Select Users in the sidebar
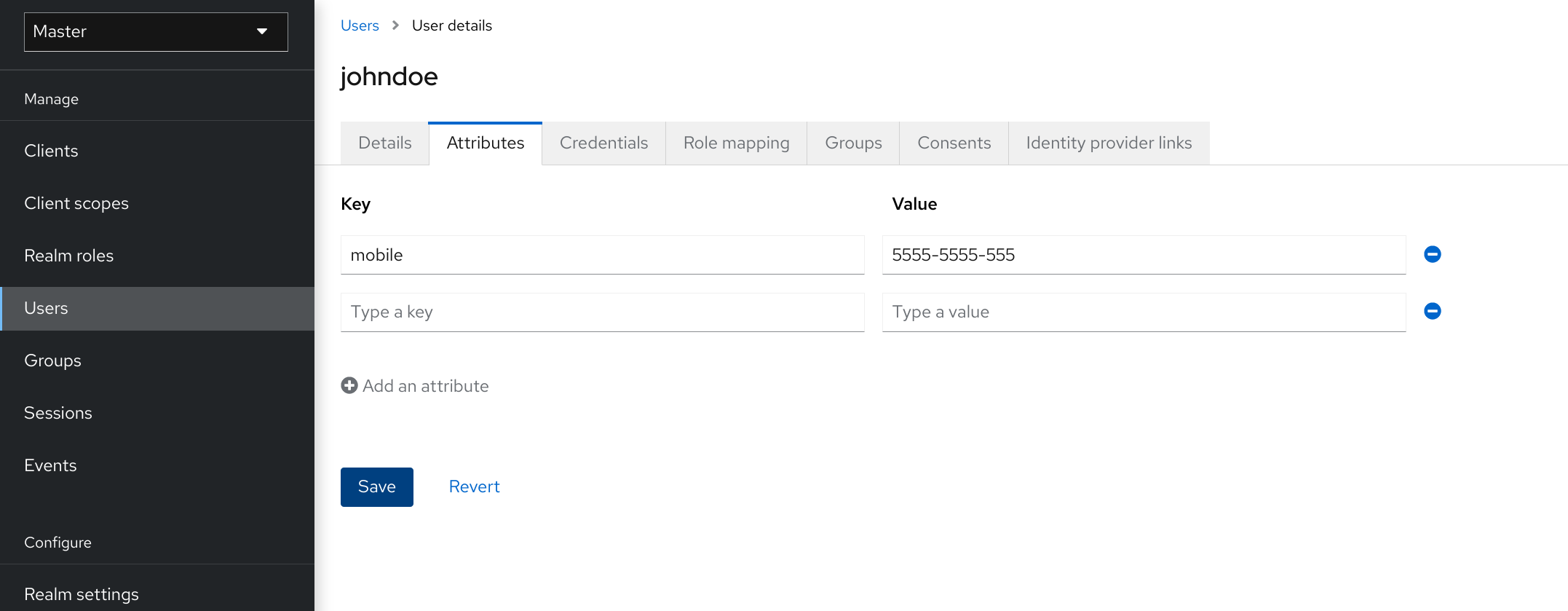1568x611 pixels. coord(157,308)
